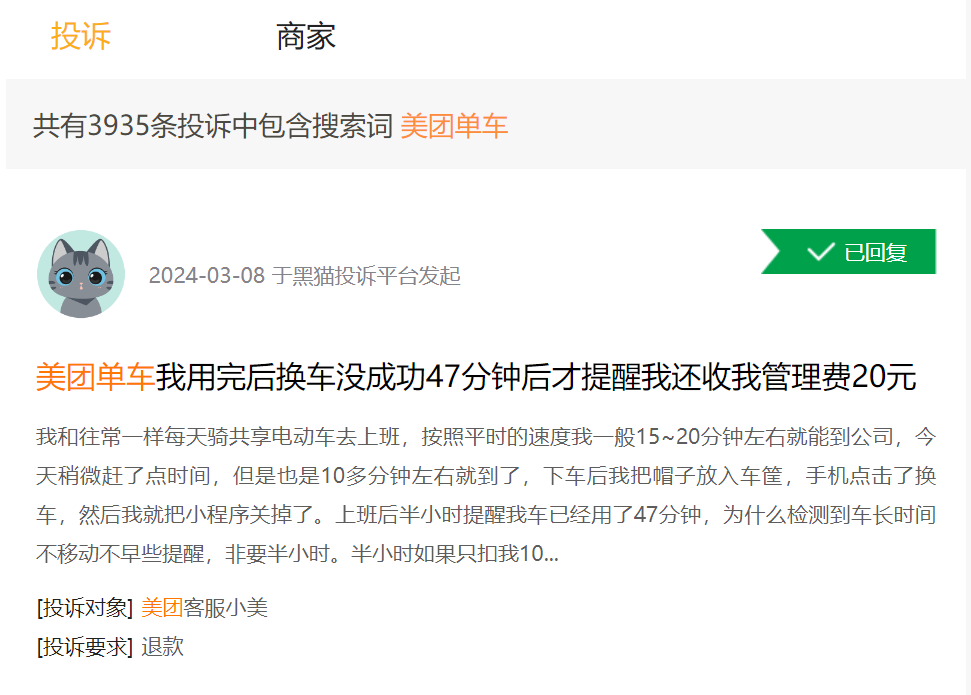Open the complaint title about 管理费20元
This screenshot has width=971, height=695.
coord(535,377)
